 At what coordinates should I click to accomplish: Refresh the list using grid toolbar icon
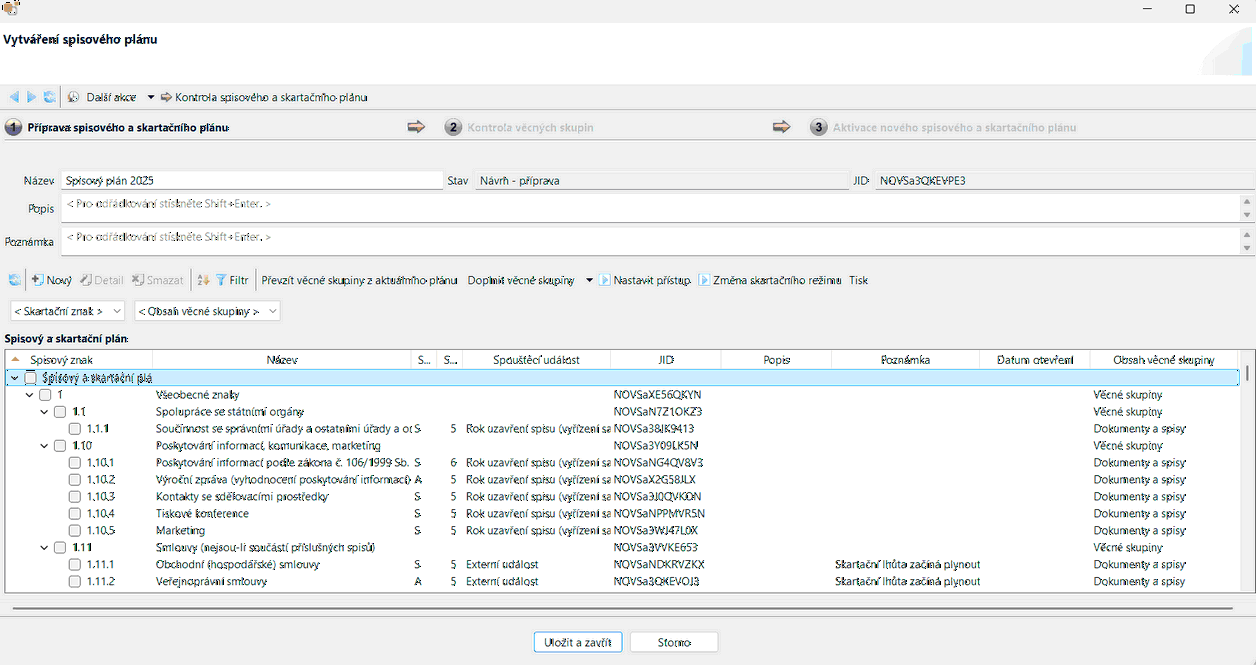click(14, 280)
